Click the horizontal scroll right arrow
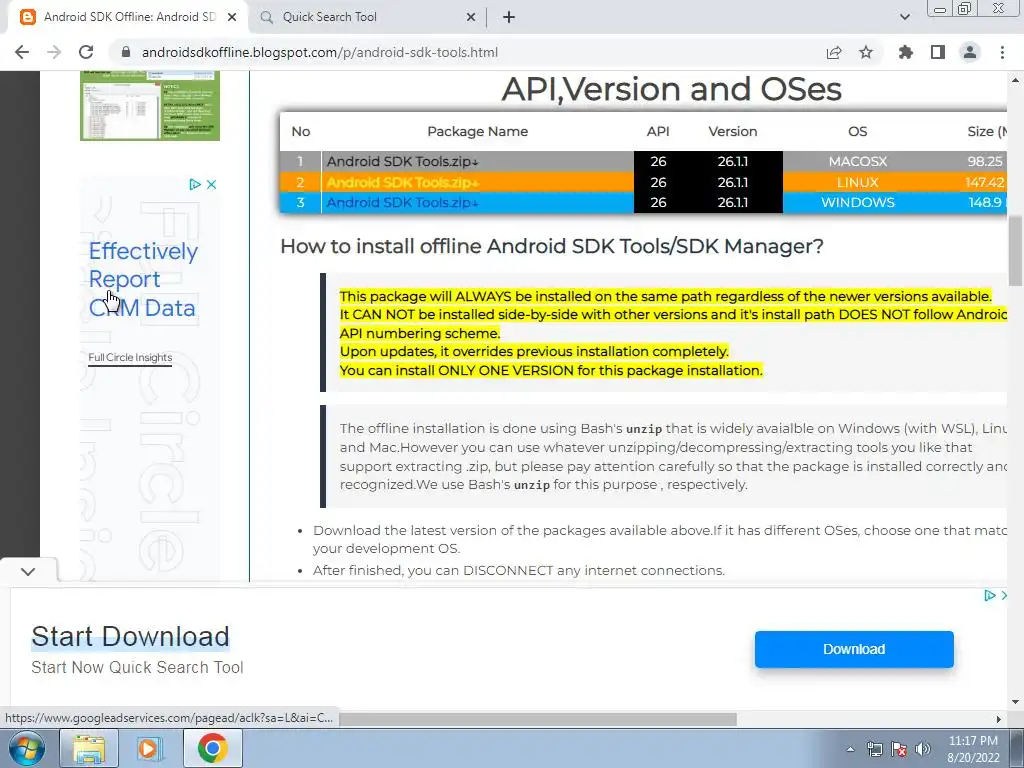The height and width of the screenshot is (768, 1024). (x=999, y=719)
